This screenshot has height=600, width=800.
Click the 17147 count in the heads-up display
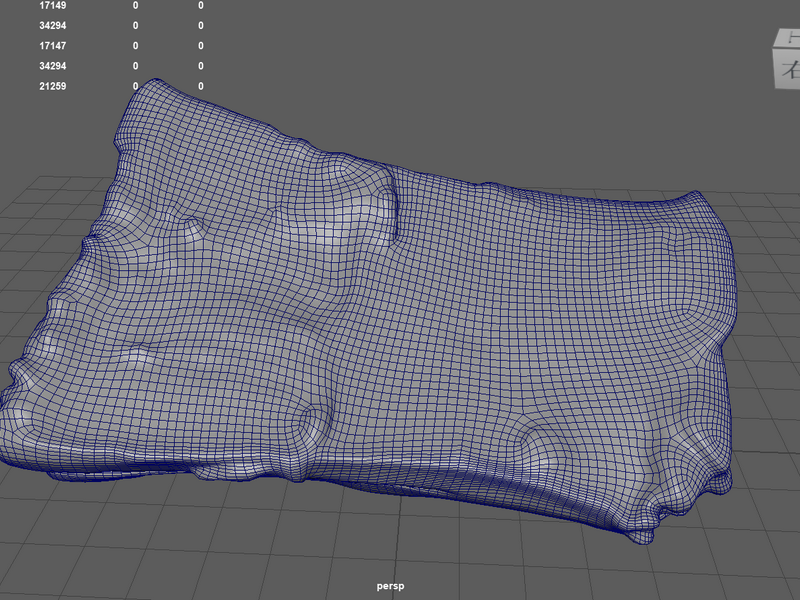point(53,46)
